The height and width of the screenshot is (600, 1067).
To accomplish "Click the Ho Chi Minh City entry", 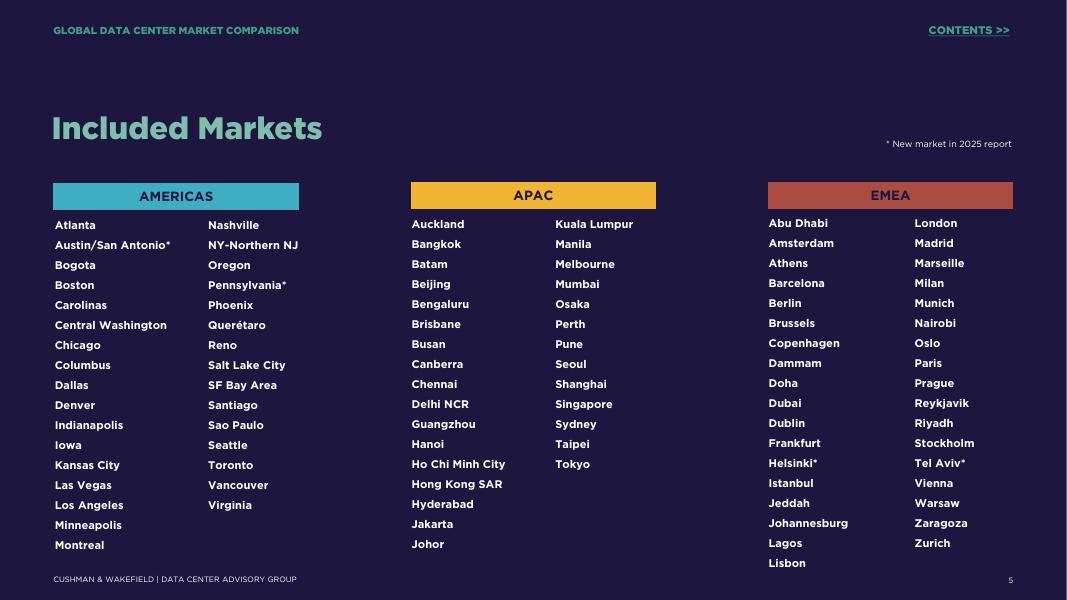I will (458, 464).
